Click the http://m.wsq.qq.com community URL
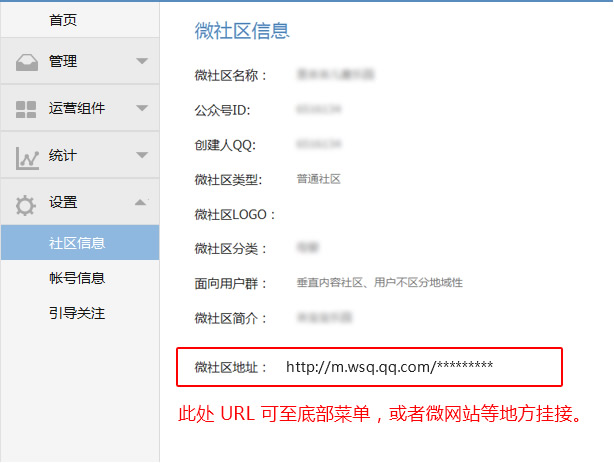 (x=389, y=367)
